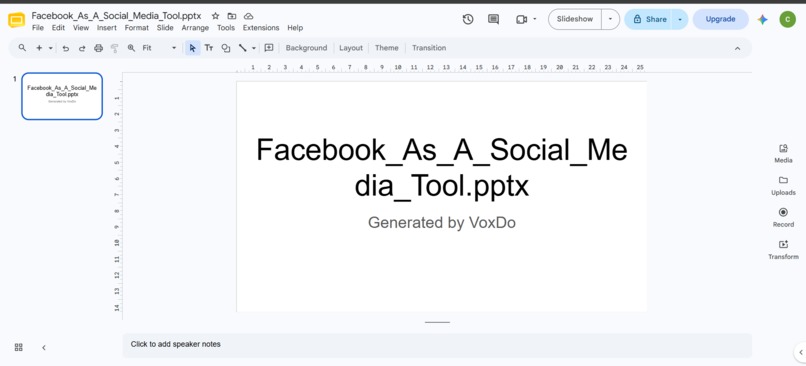Open the Tools menu
The image size is (806, 366).
(x=226, y=28)
